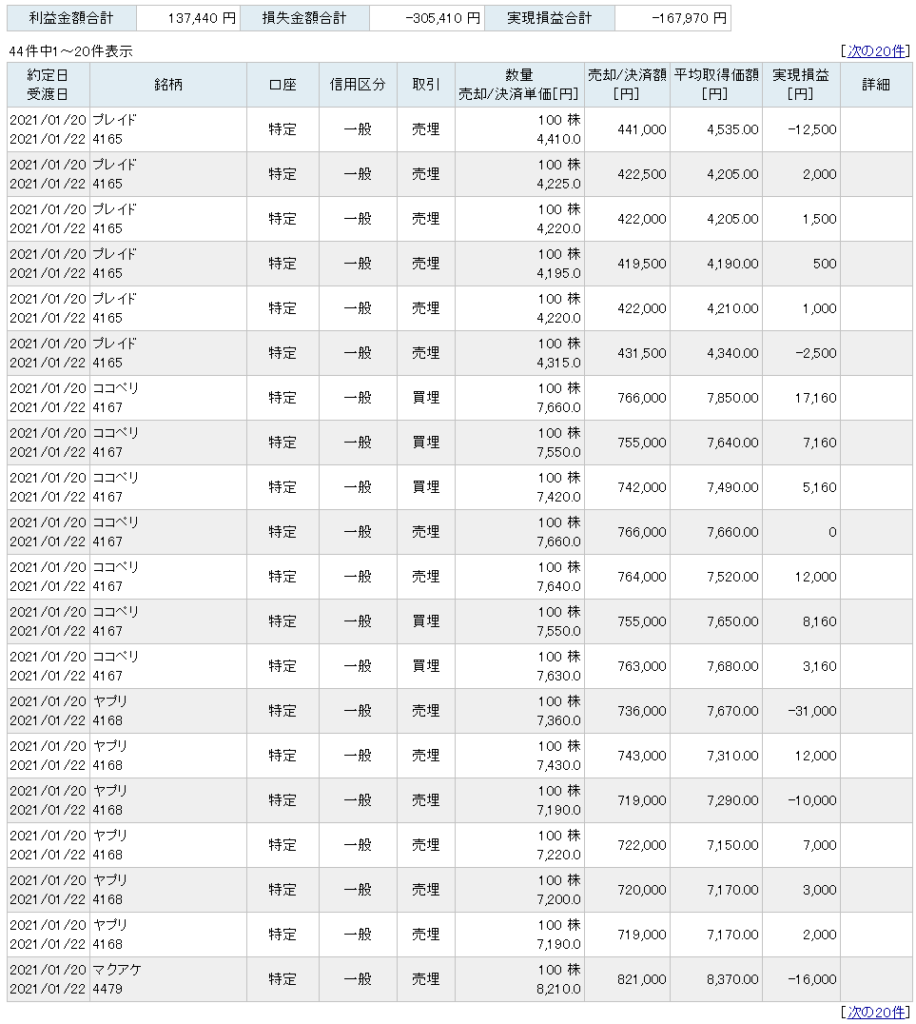Select the -10,000 realized loss cell
The width and height of the screenshot is (916, 1024).
801,801
